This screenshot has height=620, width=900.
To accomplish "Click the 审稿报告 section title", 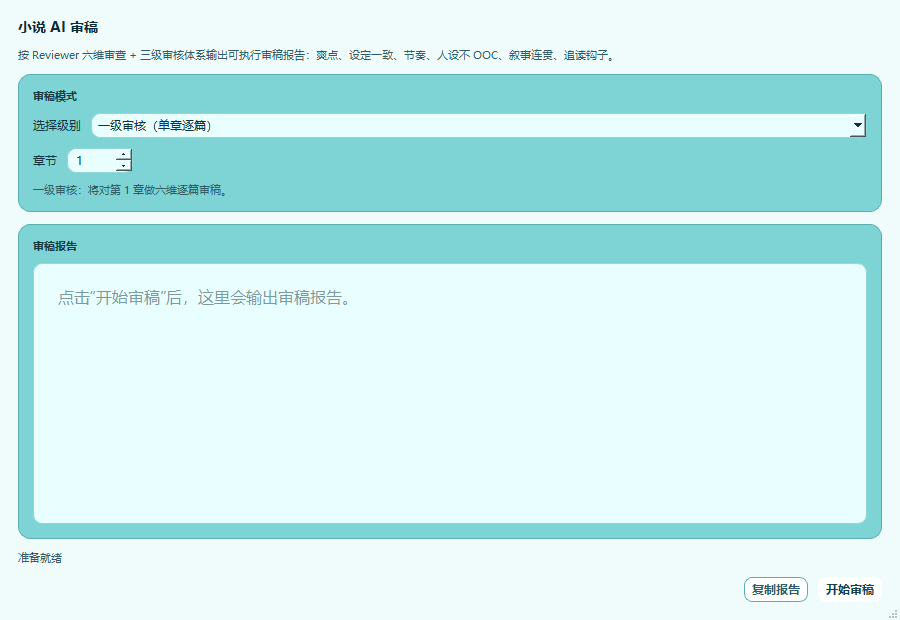I will (55, 246).
